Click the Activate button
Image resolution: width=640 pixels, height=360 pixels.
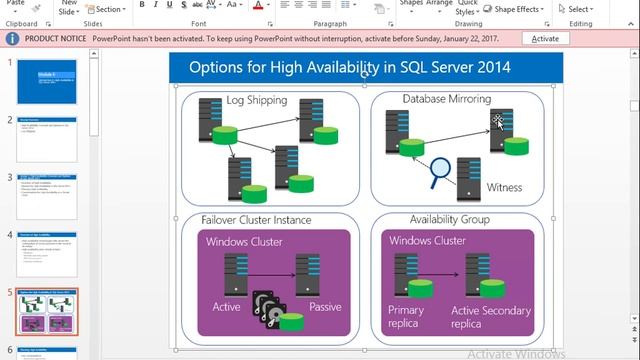545,39
